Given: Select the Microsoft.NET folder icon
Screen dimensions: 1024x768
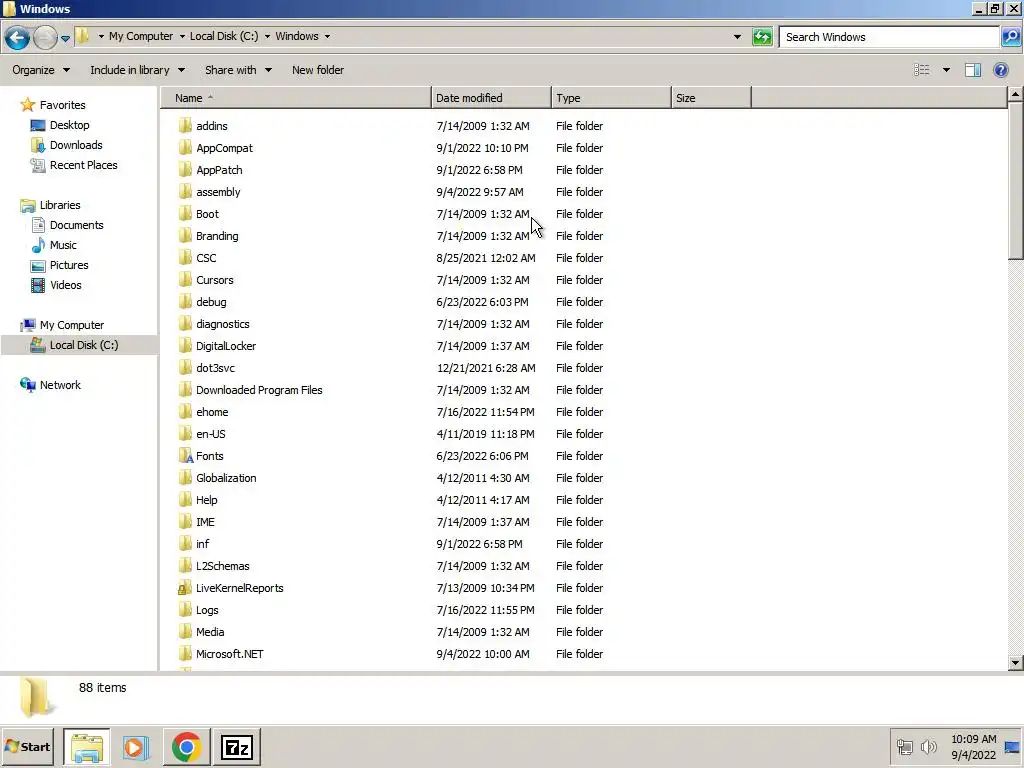Looking at the screenshot, I should click(x=185, y=654).
